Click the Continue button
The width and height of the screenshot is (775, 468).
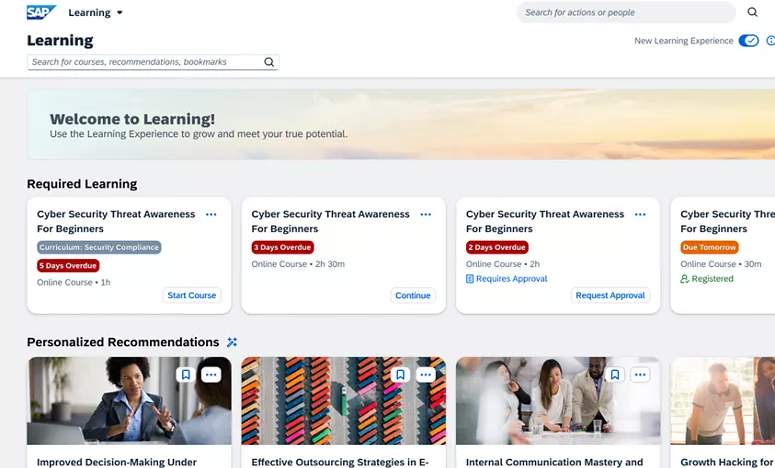(x=413, y=295)
